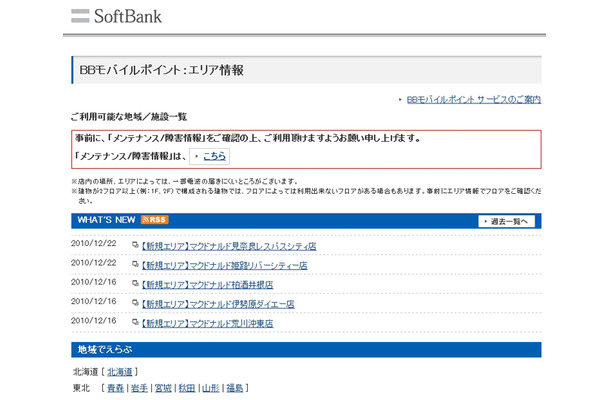Viewport: 610px width, 400px height.
Task: Click the icon beside 見奈良レスパスシティ店 entry
Action: 135,245
